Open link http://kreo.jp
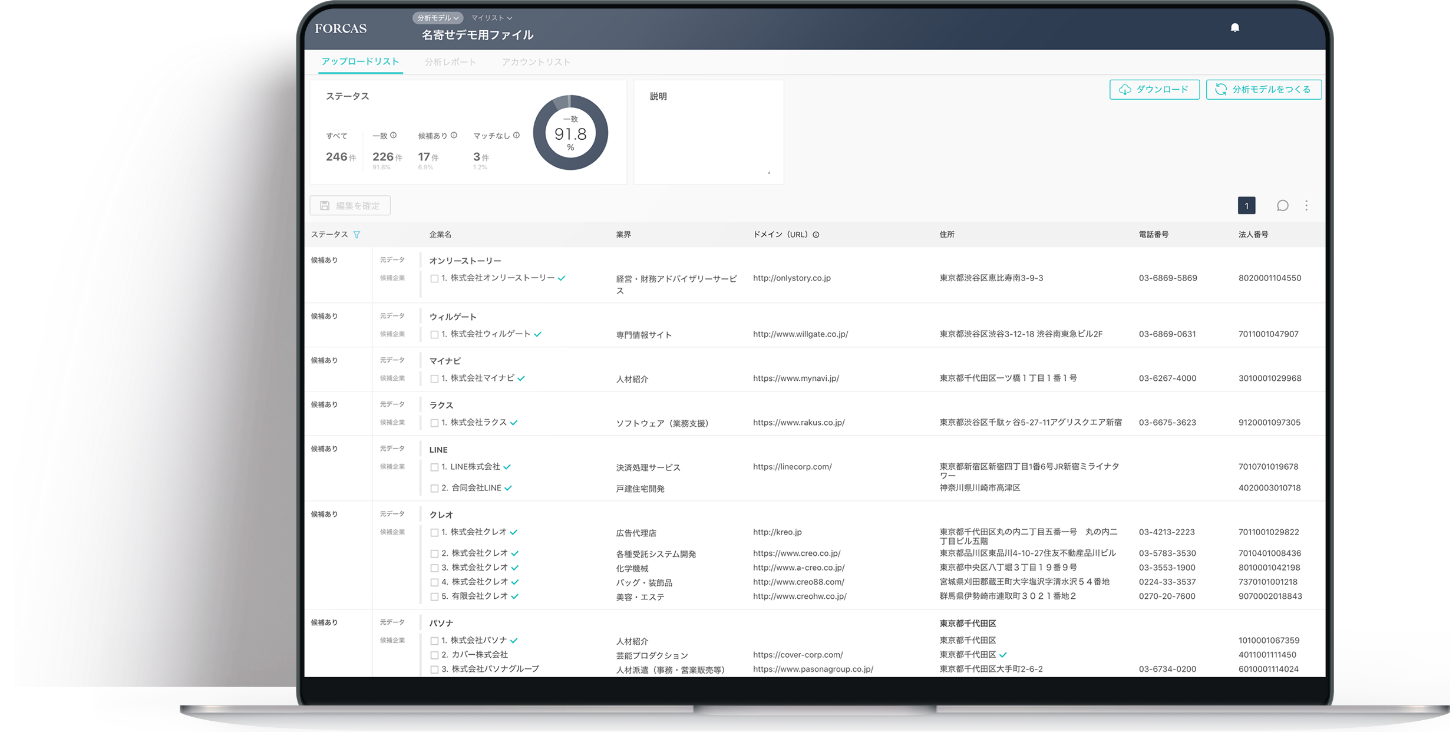1450x732 pixels. [x=777, y=532]
